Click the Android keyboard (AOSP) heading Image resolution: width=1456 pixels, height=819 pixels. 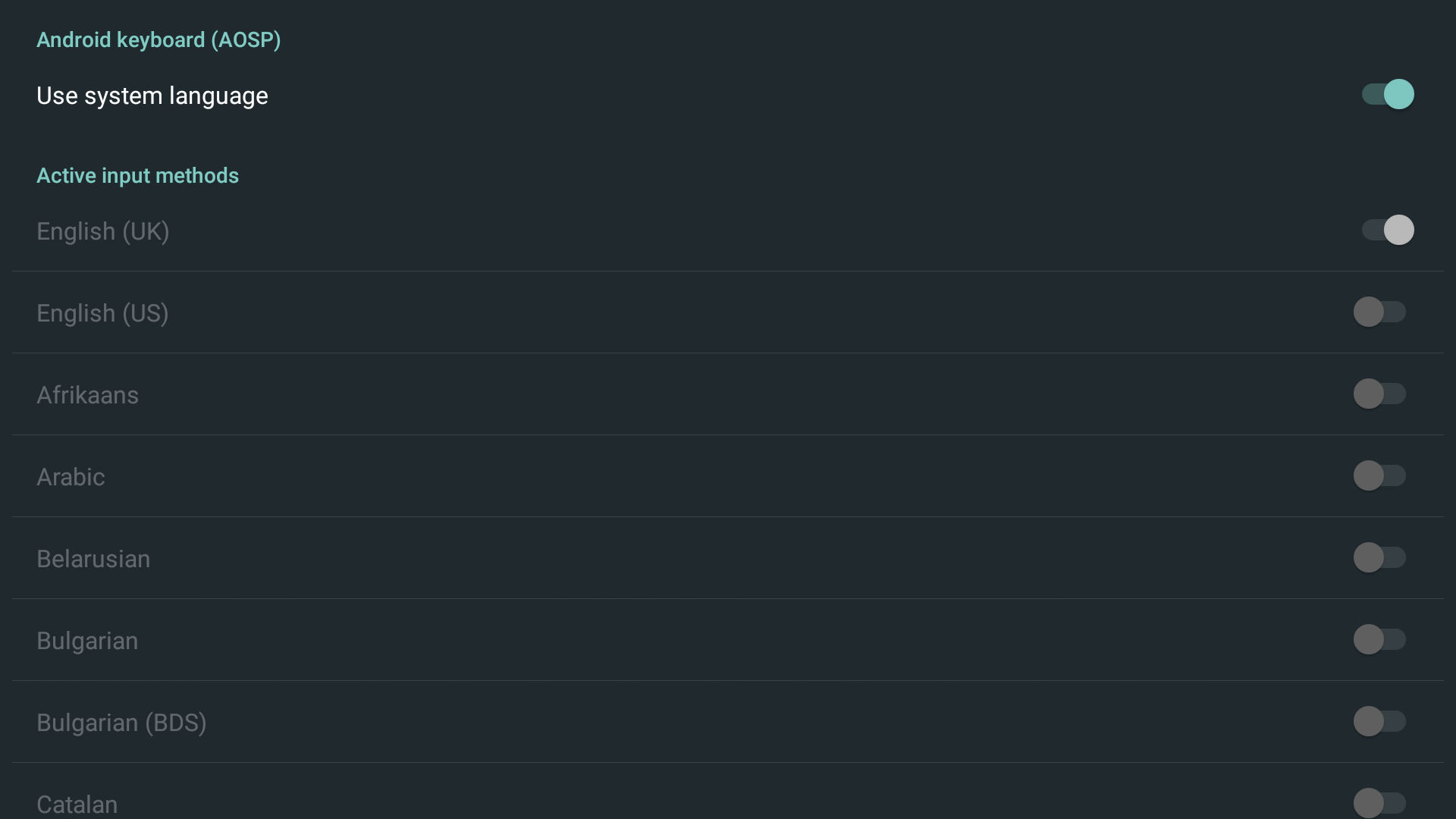(158, 40)
